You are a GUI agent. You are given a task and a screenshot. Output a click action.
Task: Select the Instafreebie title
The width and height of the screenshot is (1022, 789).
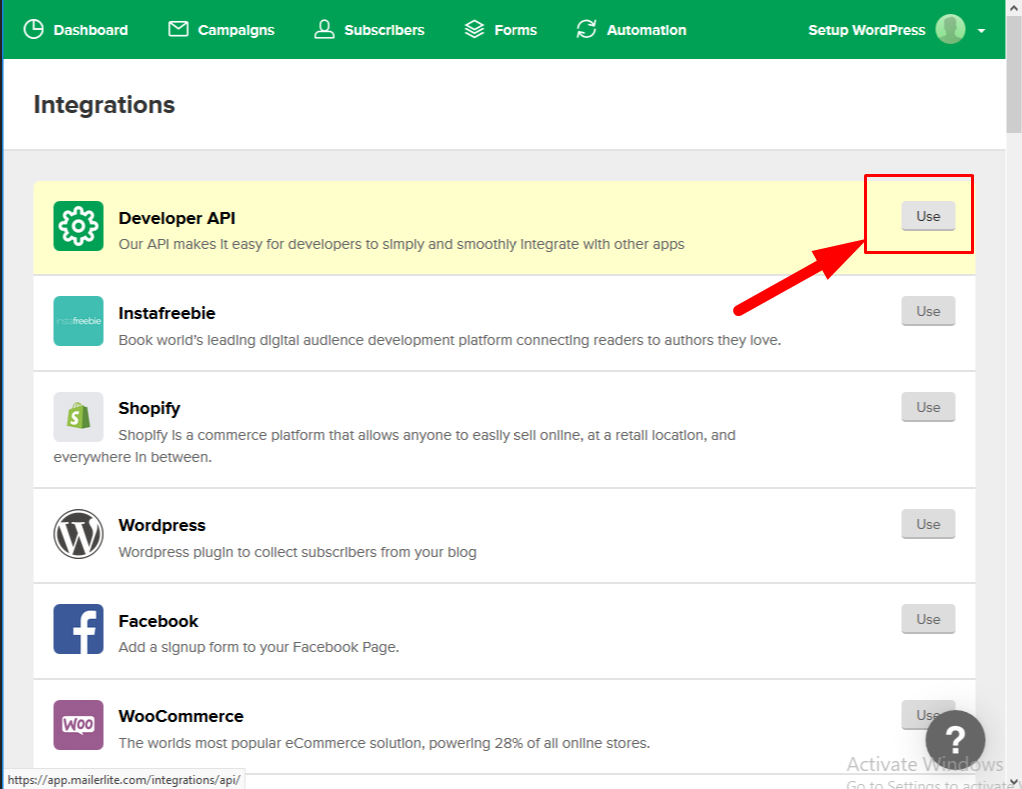pyautogui.click(x=167, y=313)
